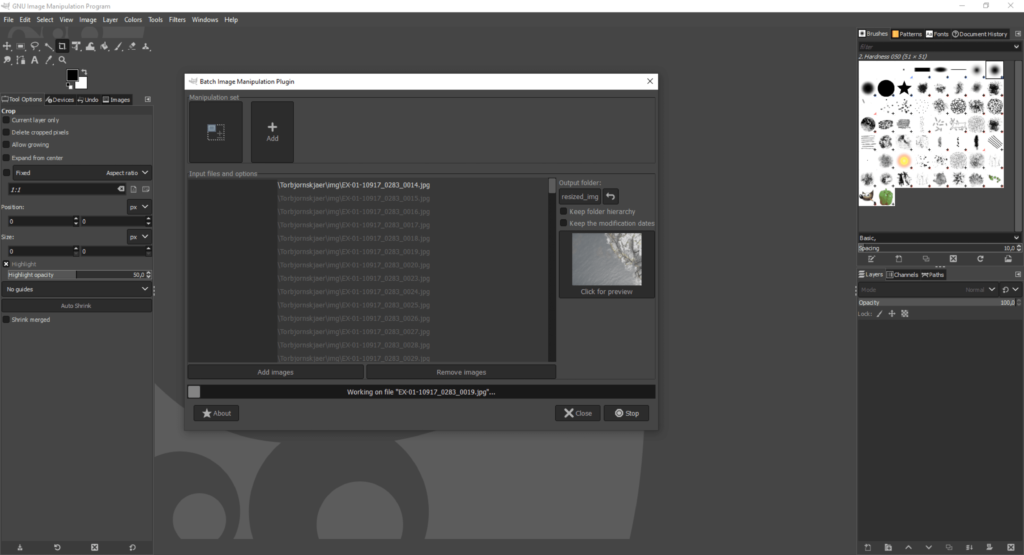Enable Keep folder hierarchy checkbox
This screenshot has height=555, width=1024.
coord(564,211)
